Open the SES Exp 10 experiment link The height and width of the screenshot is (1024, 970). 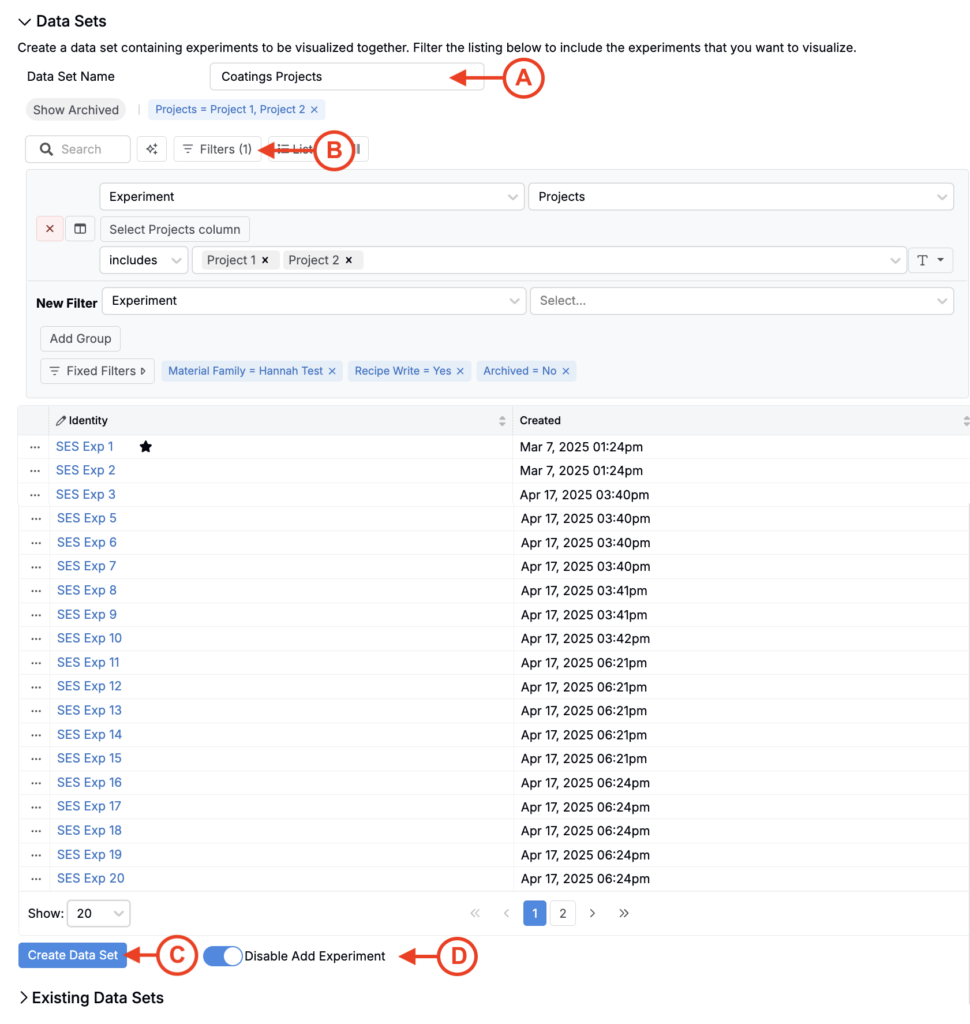[89, 638]
